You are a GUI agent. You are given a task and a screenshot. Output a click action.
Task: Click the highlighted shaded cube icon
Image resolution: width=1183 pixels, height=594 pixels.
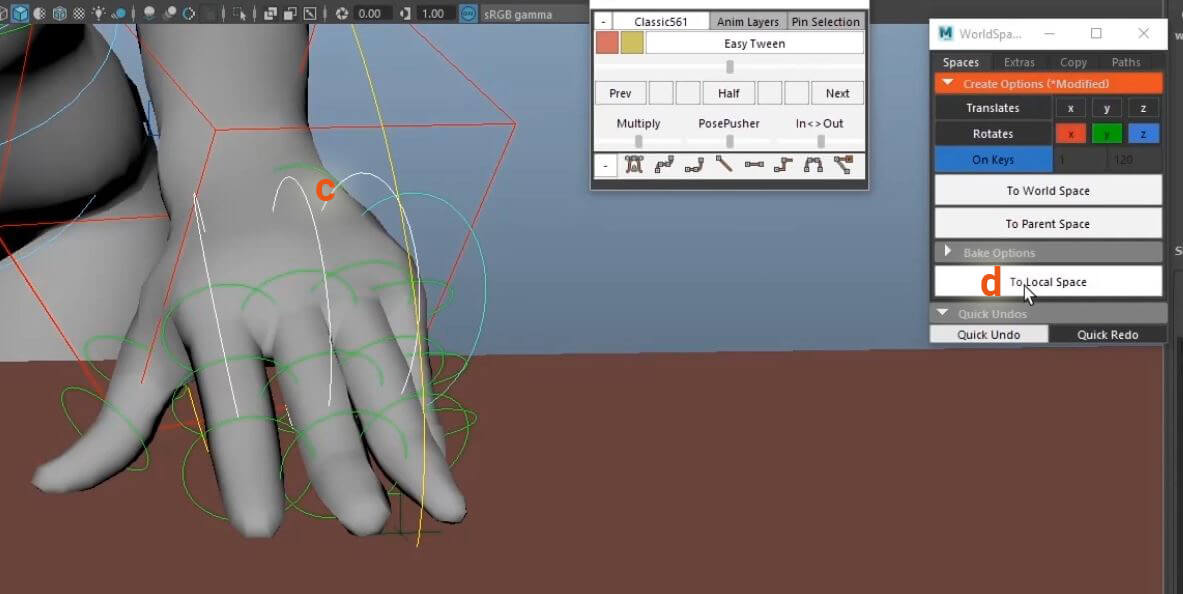click(19, 14)
